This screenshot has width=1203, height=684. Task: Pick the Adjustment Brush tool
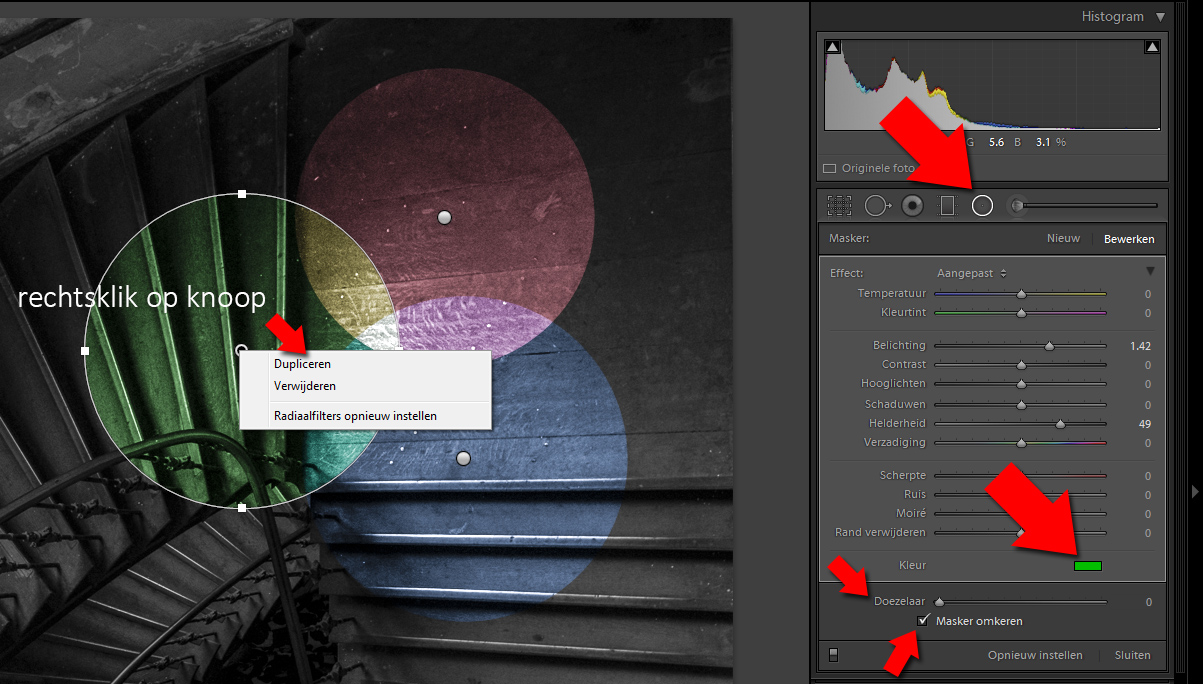(x=1017, y=206)
